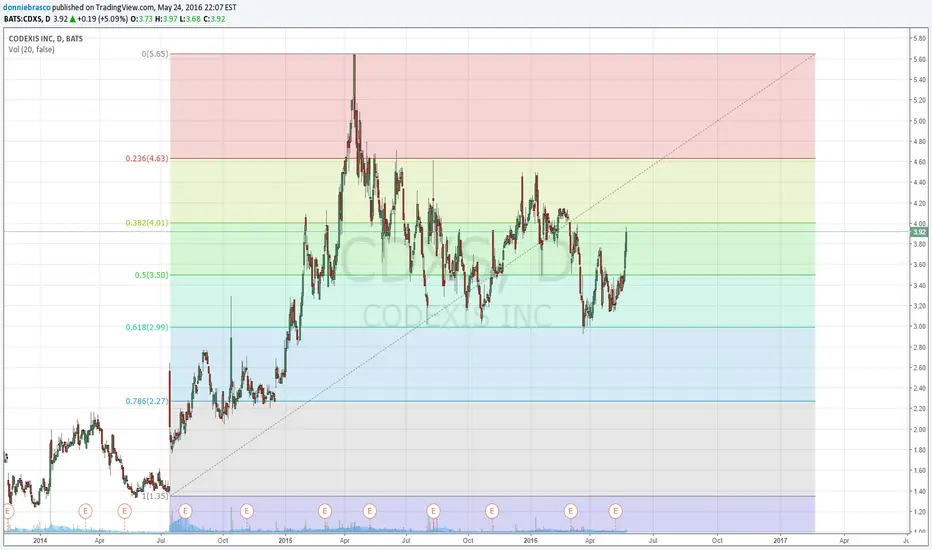Screen dimensions: 932x550
Task: Click the 2016 label on time axis
Action: pyautogui.click(x=531, y=540)
